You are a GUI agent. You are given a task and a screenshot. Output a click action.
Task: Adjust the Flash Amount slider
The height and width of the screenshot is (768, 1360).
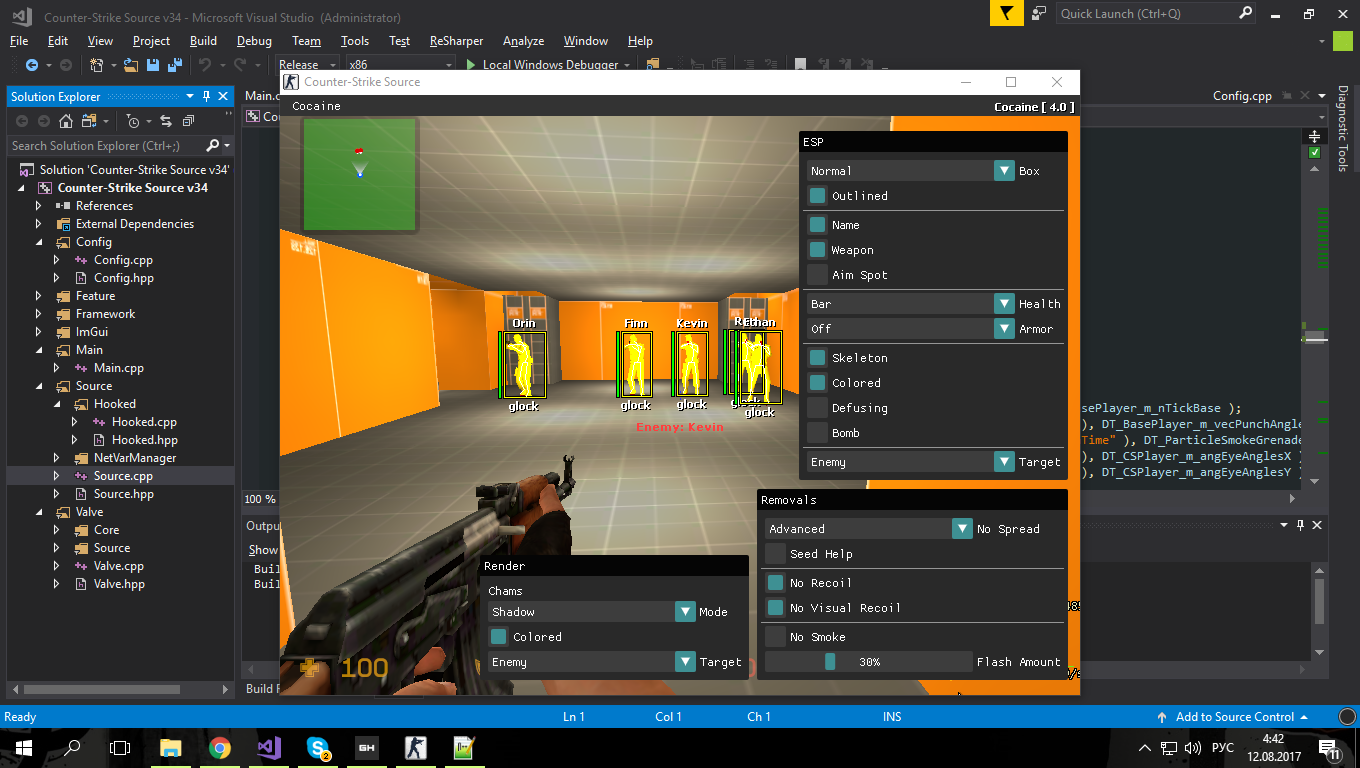tap(830, 662)
